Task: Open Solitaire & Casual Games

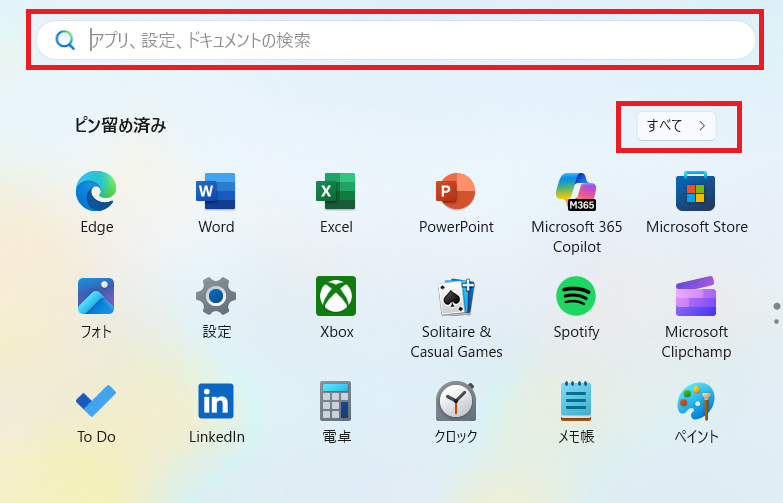Action: tap(456, 296)
